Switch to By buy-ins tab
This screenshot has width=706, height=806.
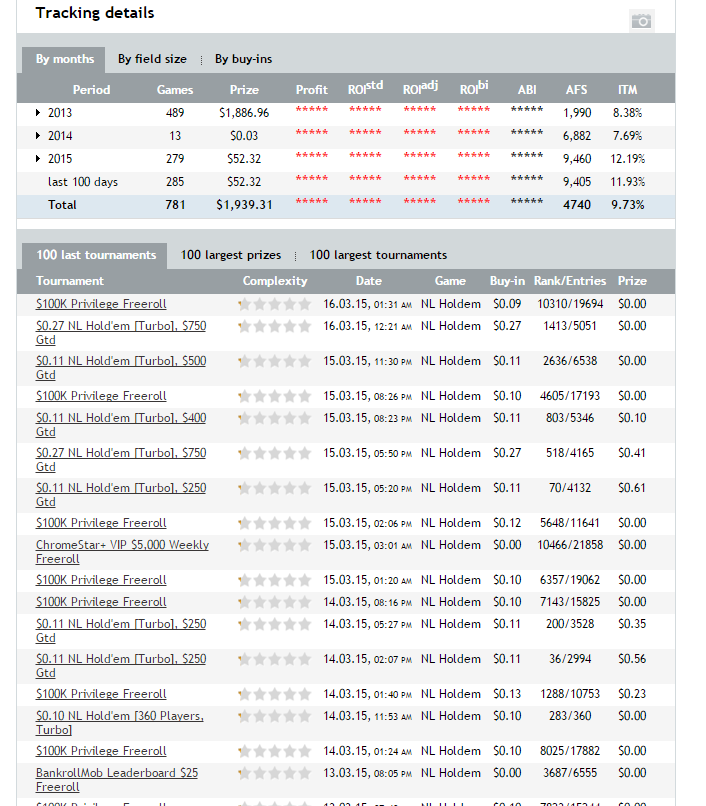coord(243,59)
